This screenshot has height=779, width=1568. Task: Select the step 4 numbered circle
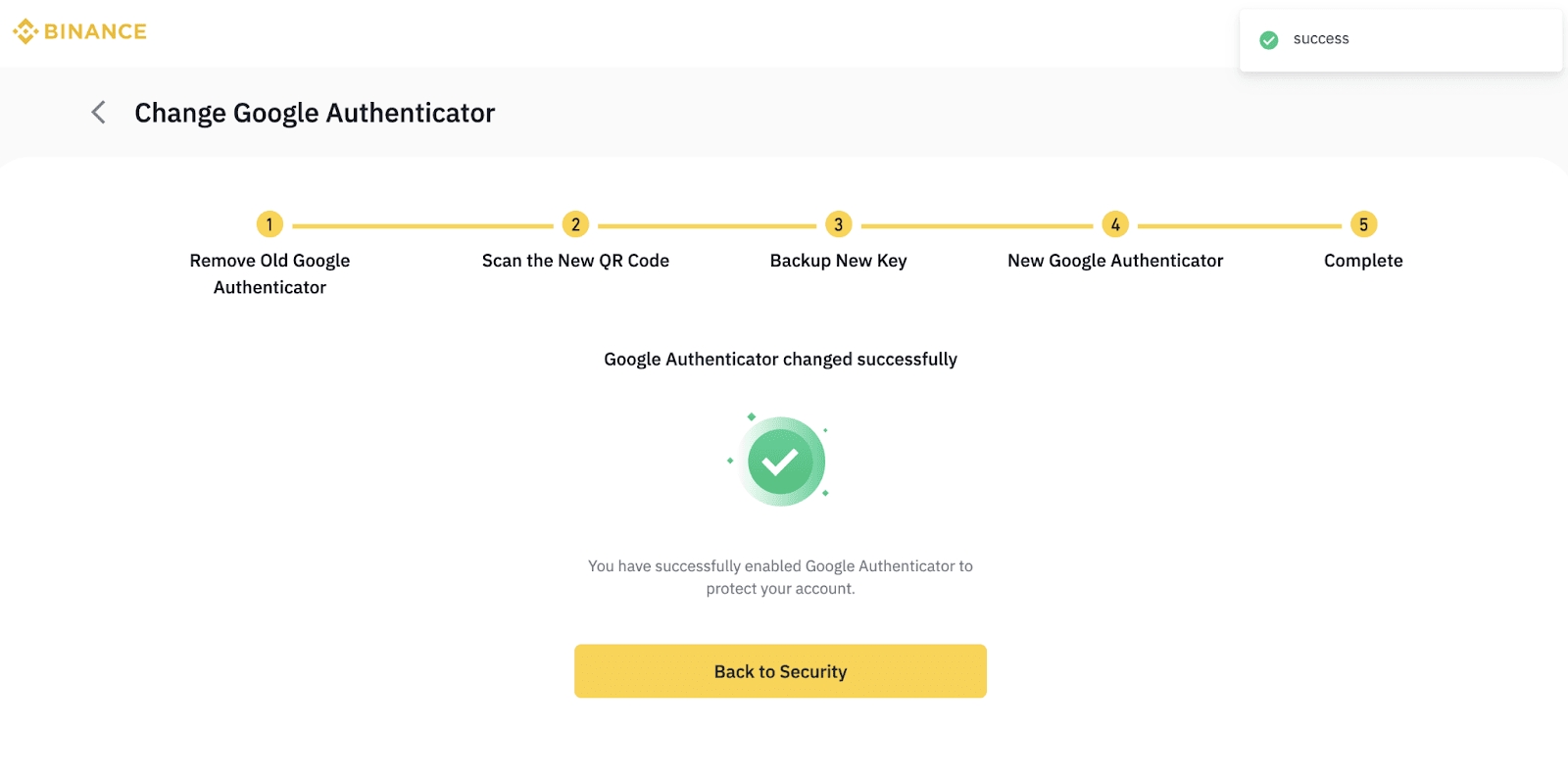coord(1115,224)
